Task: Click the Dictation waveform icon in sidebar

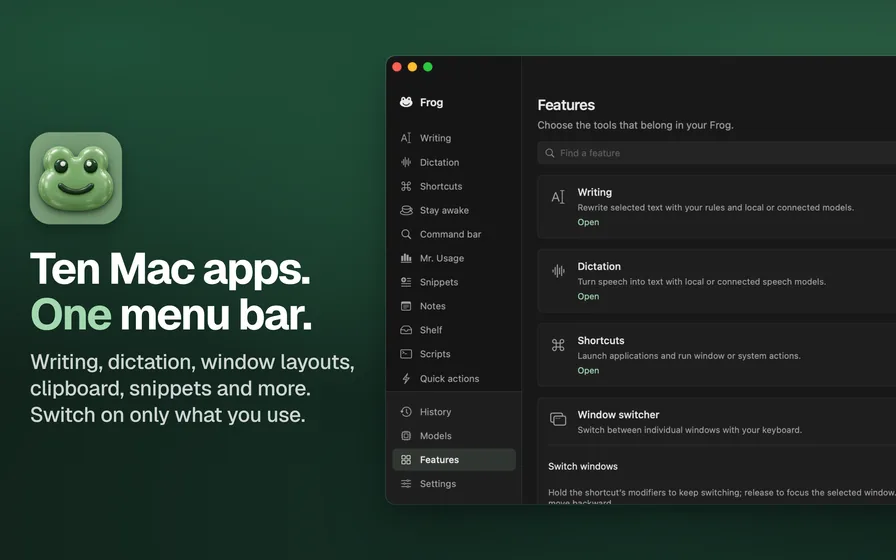Action: pos(406,162)
